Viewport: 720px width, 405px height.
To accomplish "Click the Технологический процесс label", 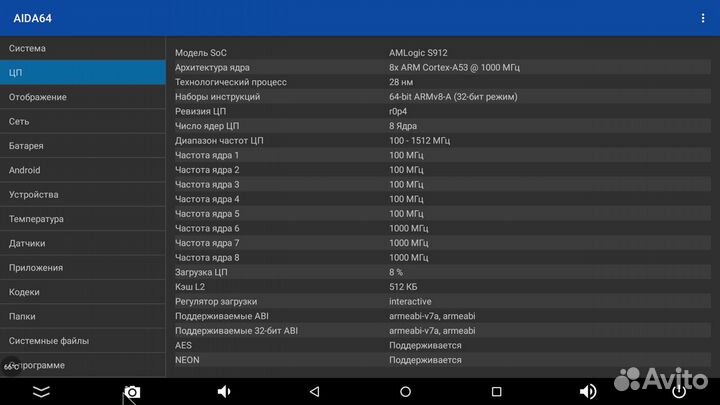I will pos(231,82).
